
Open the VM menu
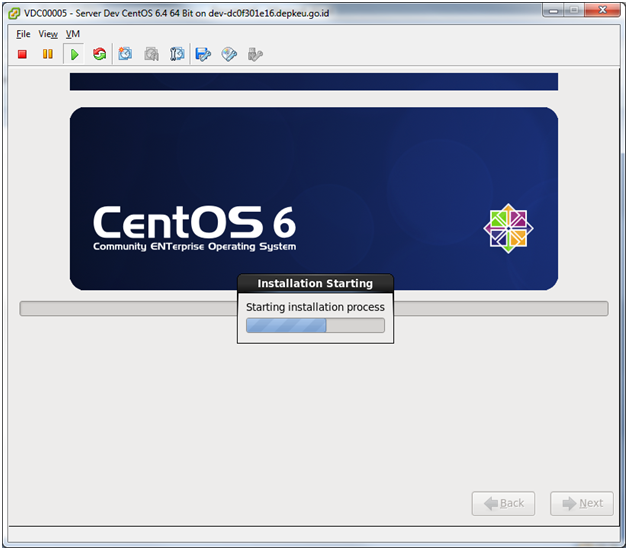click(73, 34)
